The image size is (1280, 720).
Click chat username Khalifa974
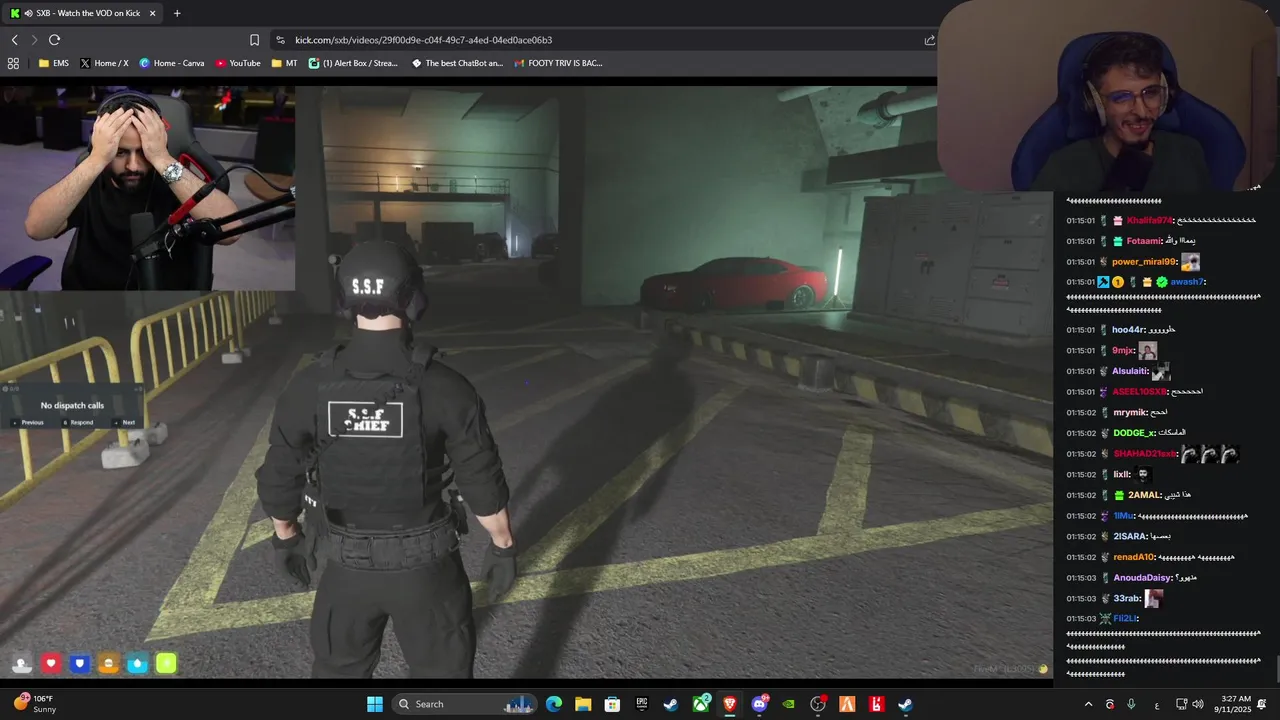[1149, 220]
